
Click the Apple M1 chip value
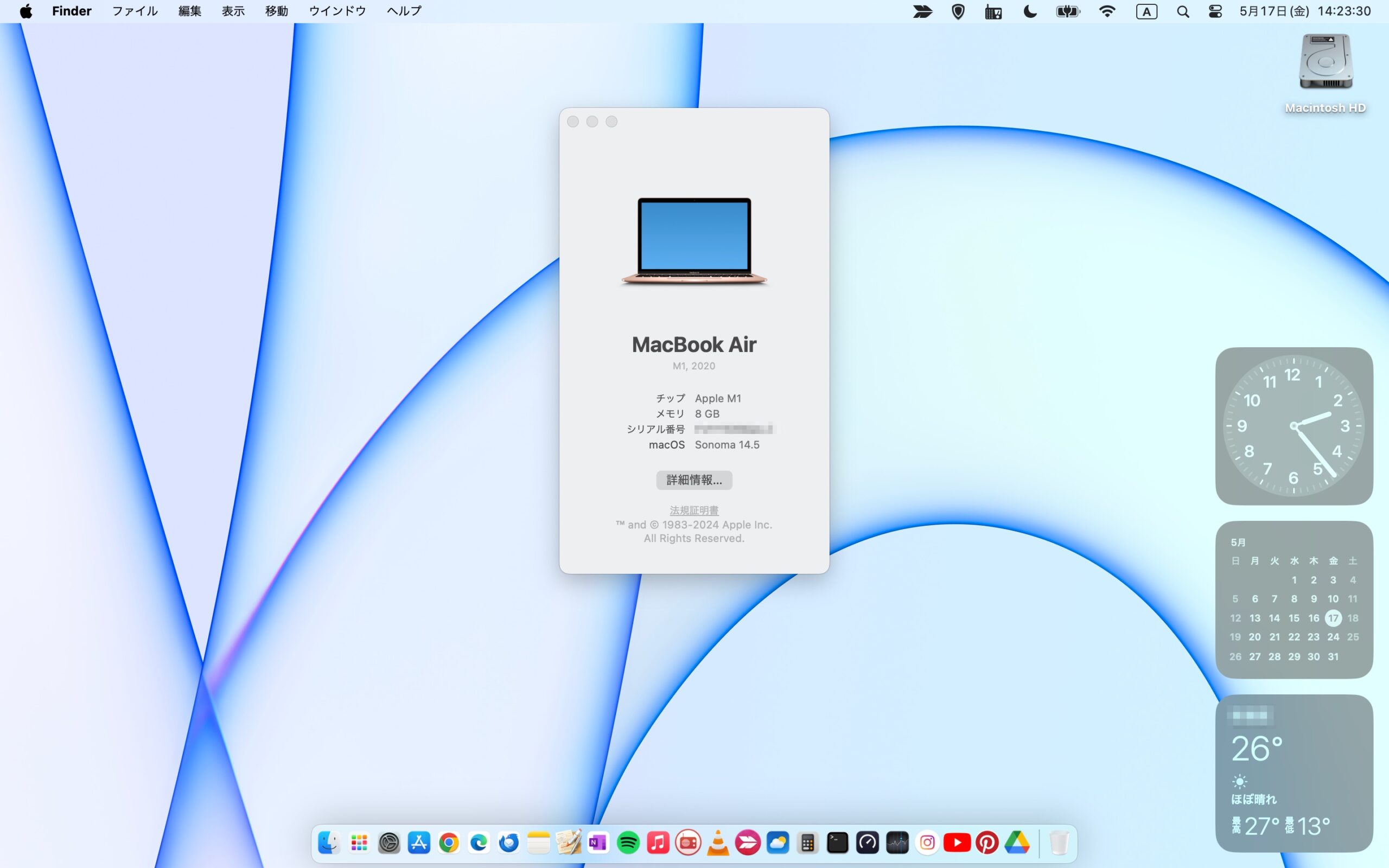[718, 398]
